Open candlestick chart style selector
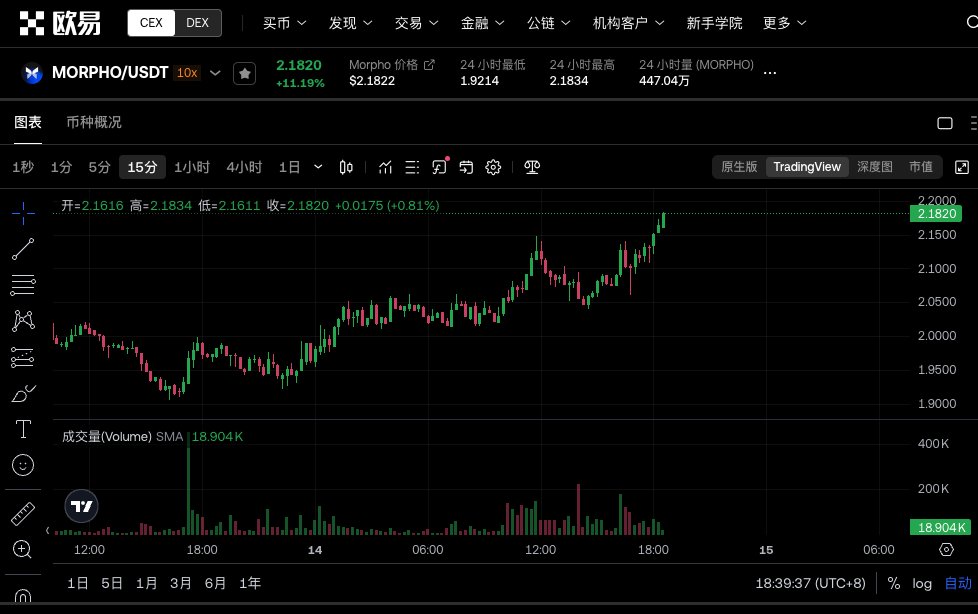978x614 pixels. tap(346, 167)
